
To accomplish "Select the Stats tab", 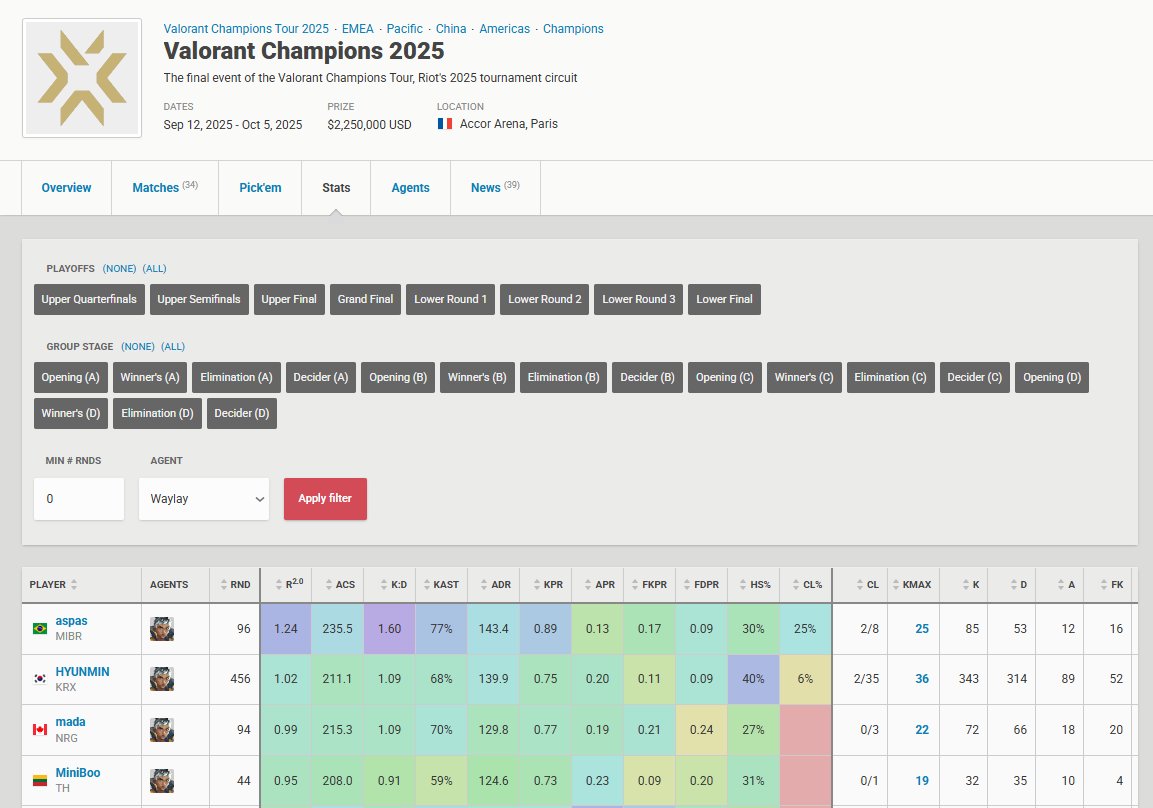I will 336,187.
